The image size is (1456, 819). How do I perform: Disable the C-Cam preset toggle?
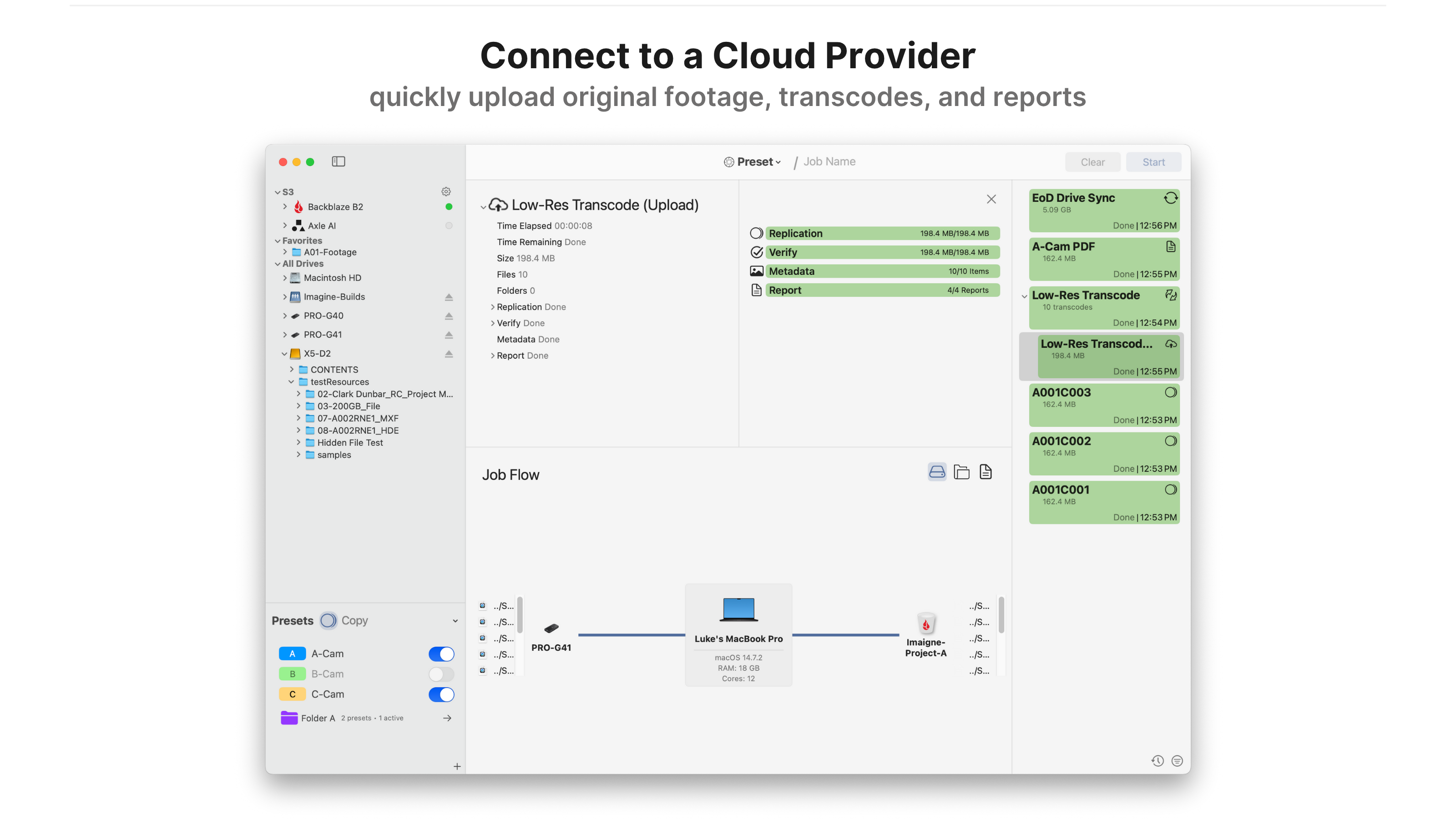tap(441, 694)
